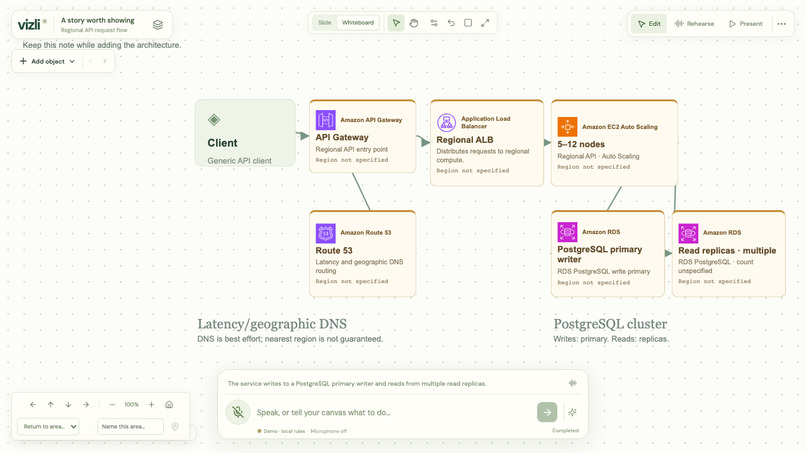Screen dimensions: 806x453
Task: Click the vizli logo
Action: pyautogui.click(x=32, y=24)
